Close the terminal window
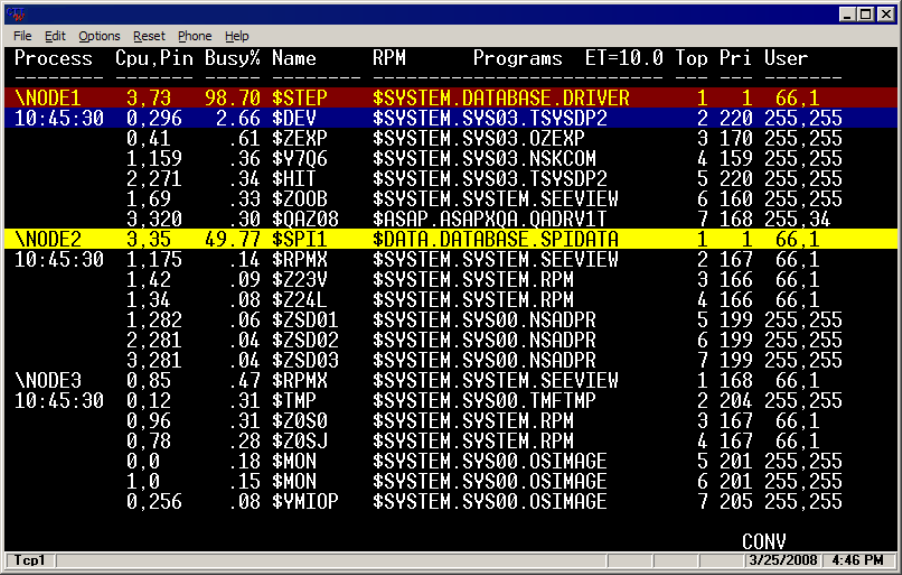 tap(885, 14)
